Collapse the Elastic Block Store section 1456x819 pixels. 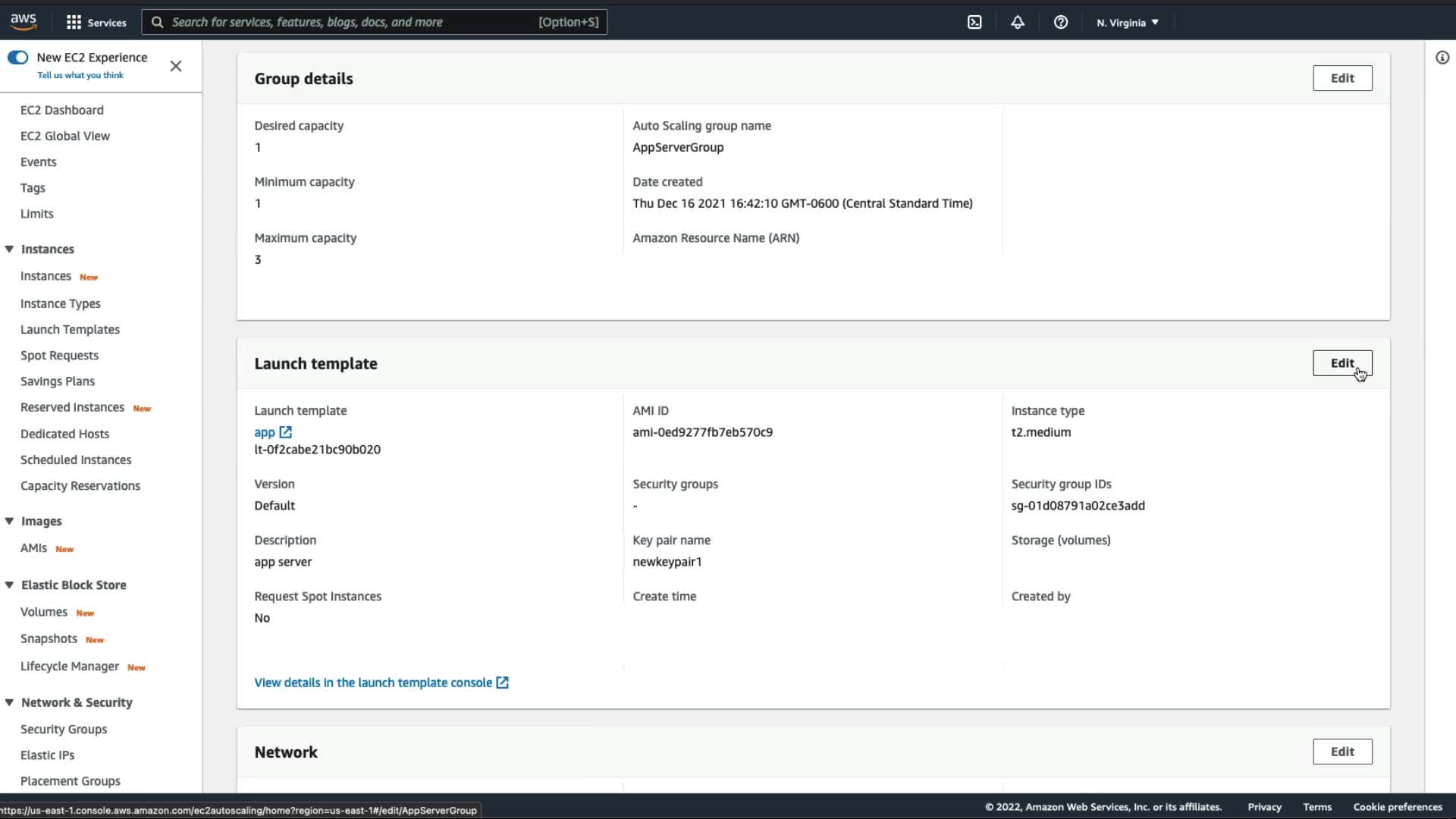(x=9, y=585)
